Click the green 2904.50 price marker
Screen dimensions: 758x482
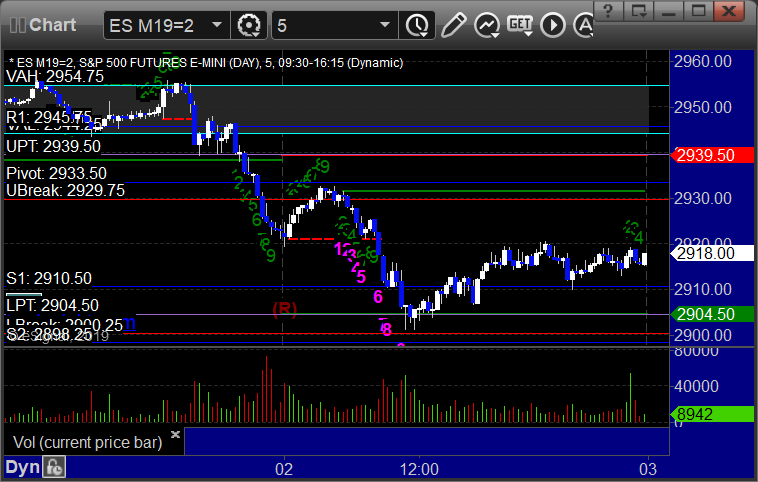(712, 314)
